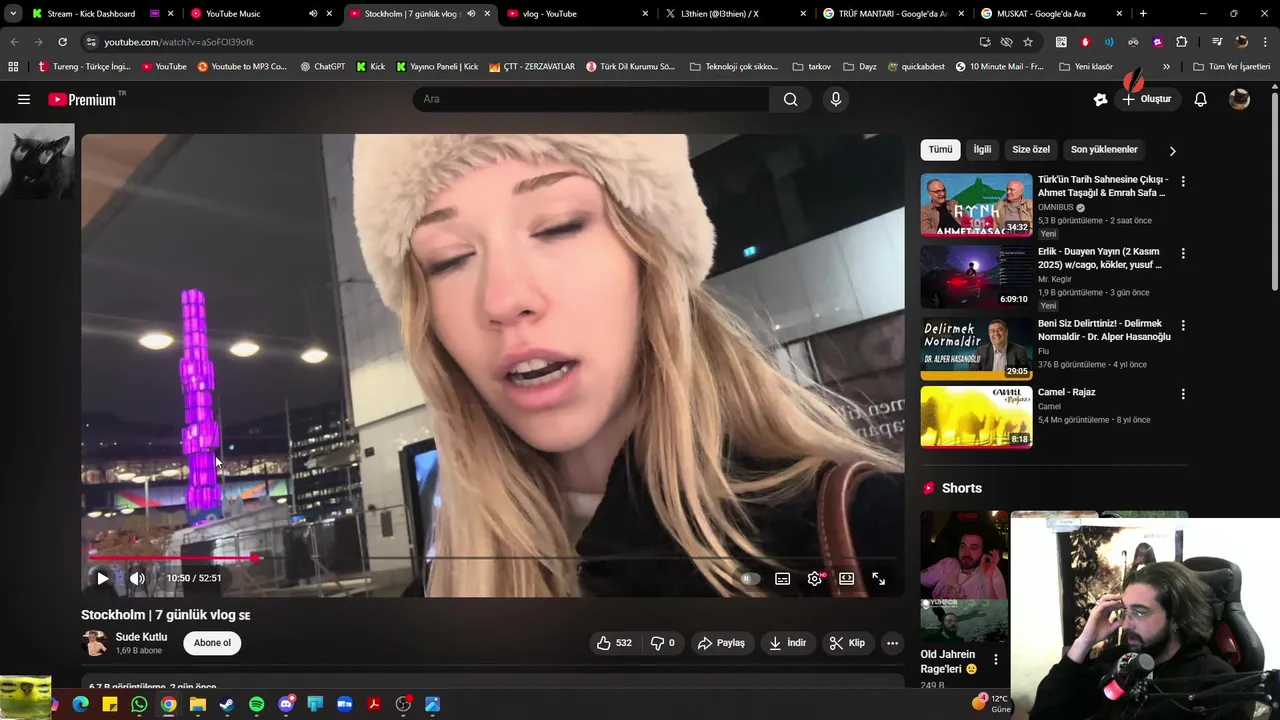This screenshot has height=720, width=1280.
Task: Reload the page
Action: [62, 42]
